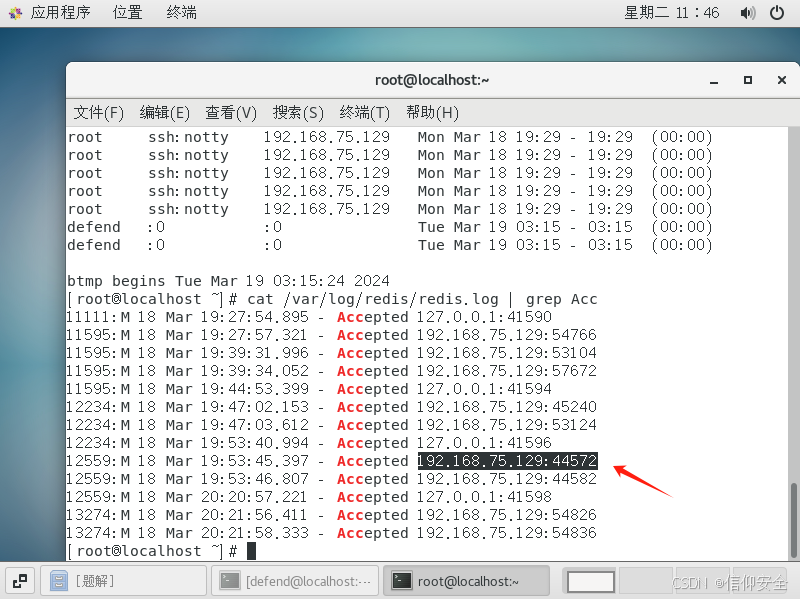Click the text 192.168.75.129:53124
The width and height of the screenshot is (800, 599).
507,425
